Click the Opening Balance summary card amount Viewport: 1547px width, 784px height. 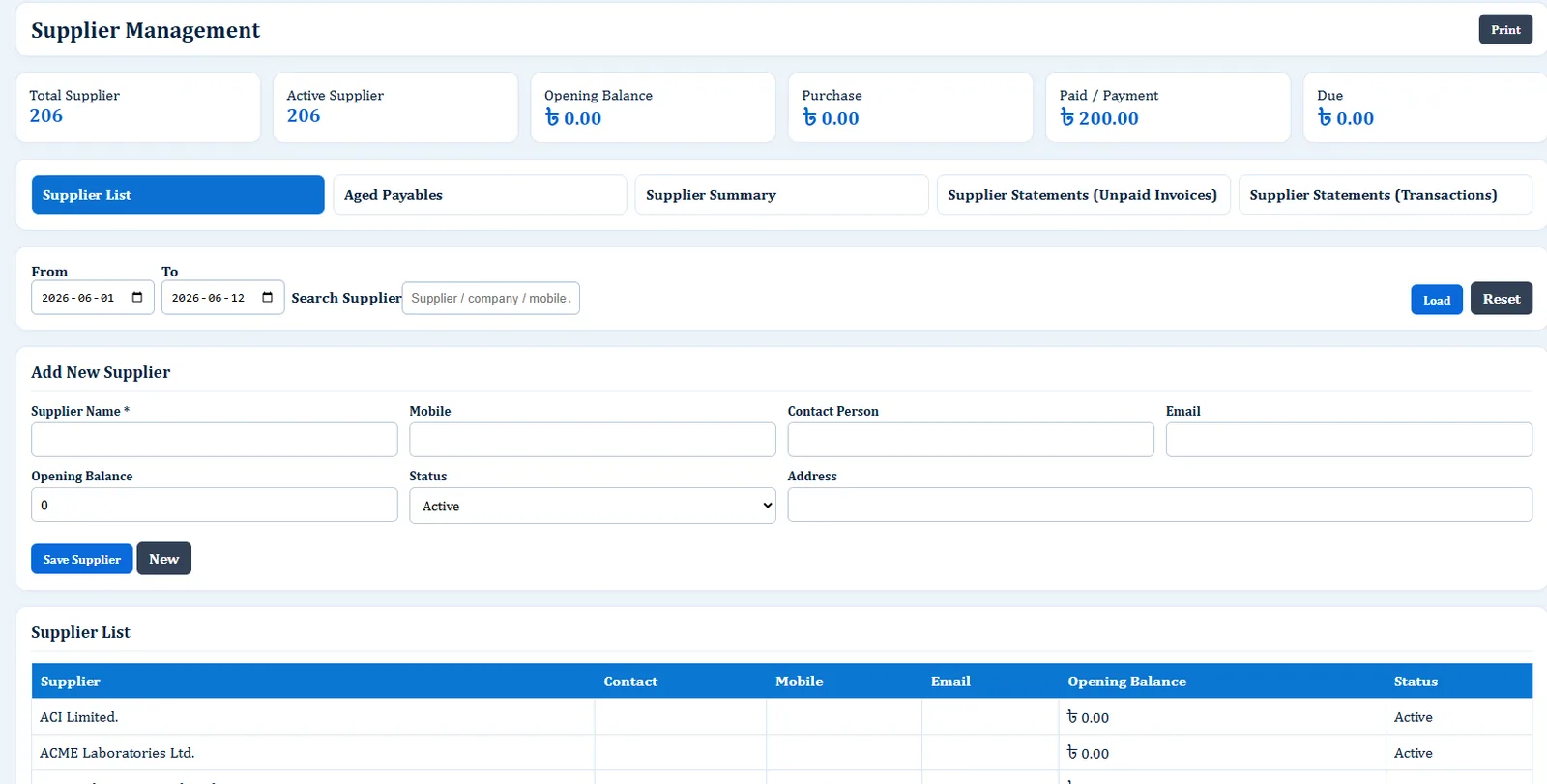coord(572,118)
